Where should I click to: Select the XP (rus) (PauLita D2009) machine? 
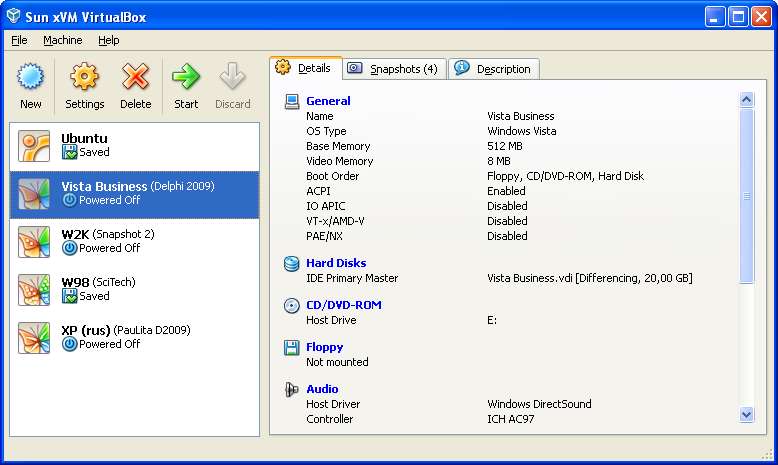coord(134,338)
